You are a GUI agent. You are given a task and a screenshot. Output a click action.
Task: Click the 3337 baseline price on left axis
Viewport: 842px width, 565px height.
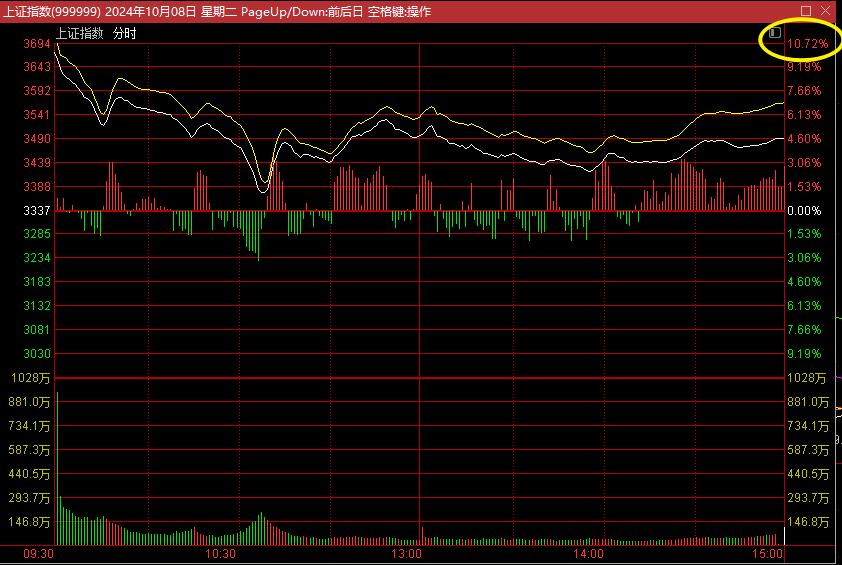point(35,211)
